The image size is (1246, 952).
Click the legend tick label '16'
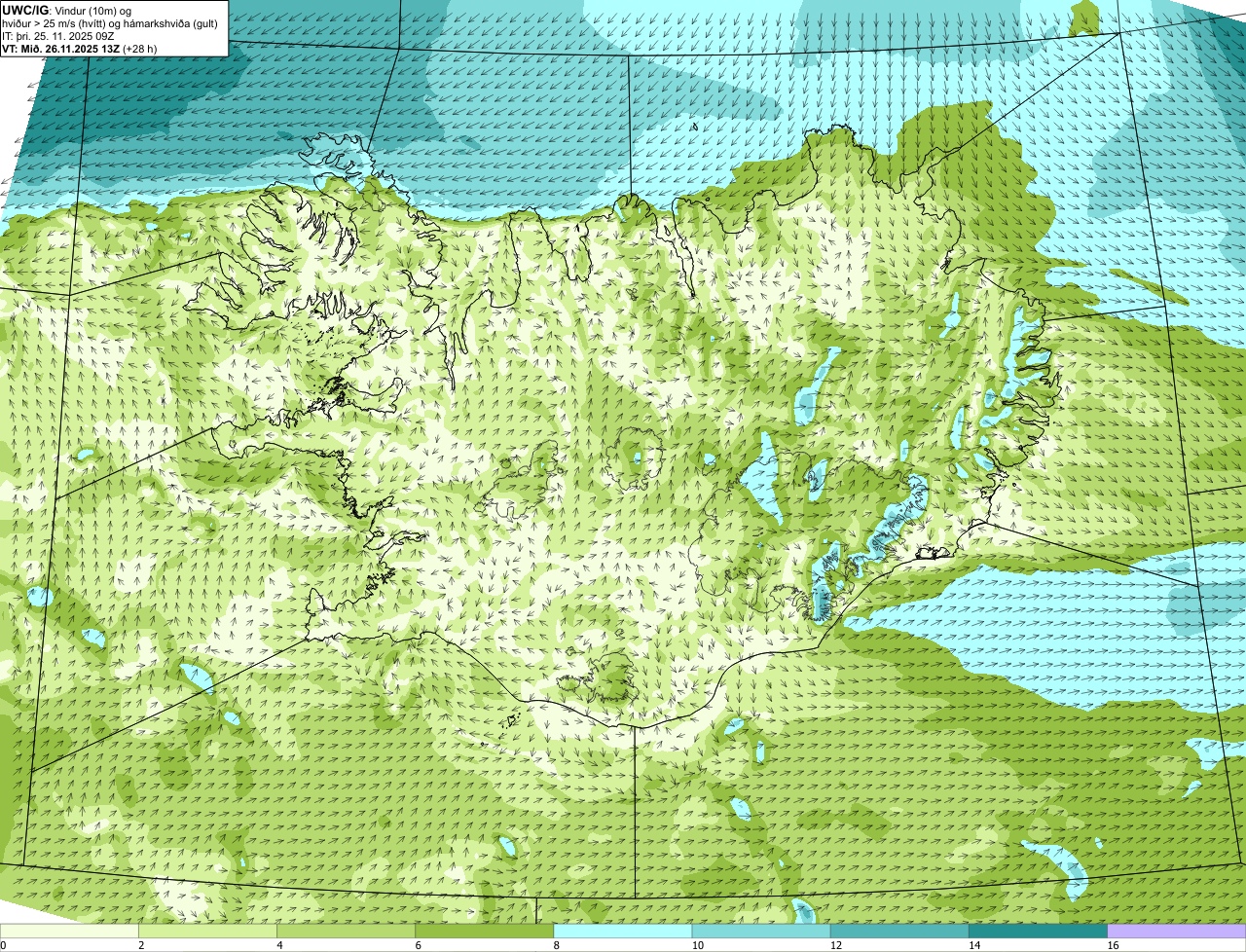click(1113, 945)
